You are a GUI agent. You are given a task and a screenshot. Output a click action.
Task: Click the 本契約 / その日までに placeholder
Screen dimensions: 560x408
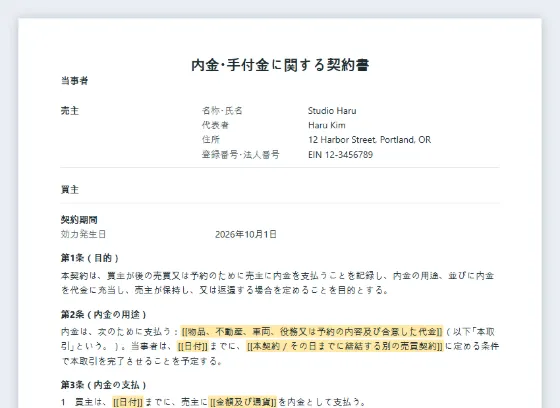[345, 346]
